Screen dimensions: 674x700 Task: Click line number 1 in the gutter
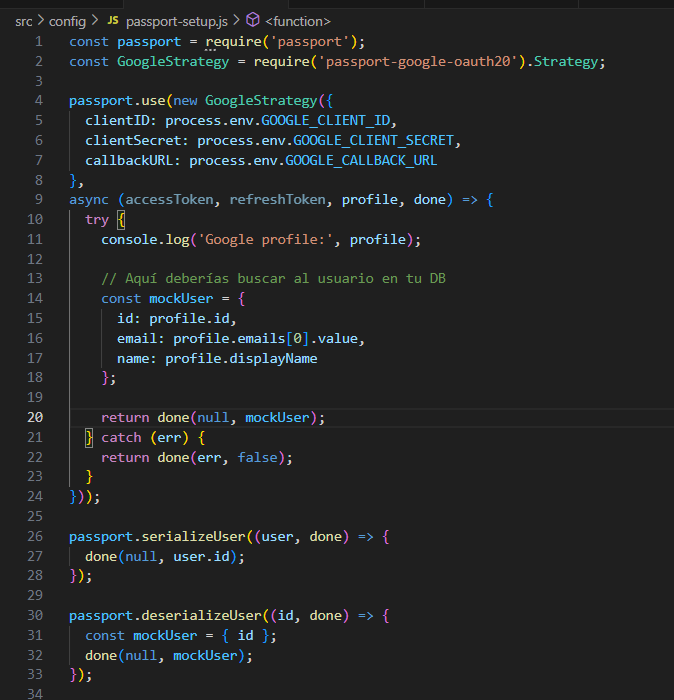point(39,42)
